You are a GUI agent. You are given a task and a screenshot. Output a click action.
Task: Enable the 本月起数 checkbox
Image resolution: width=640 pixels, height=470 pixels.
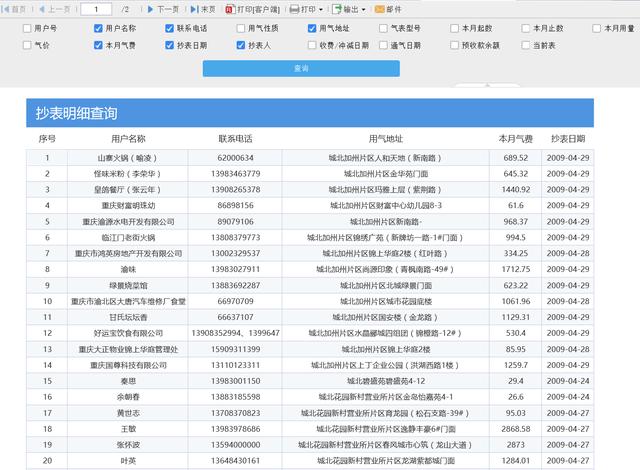coord(454,28)
